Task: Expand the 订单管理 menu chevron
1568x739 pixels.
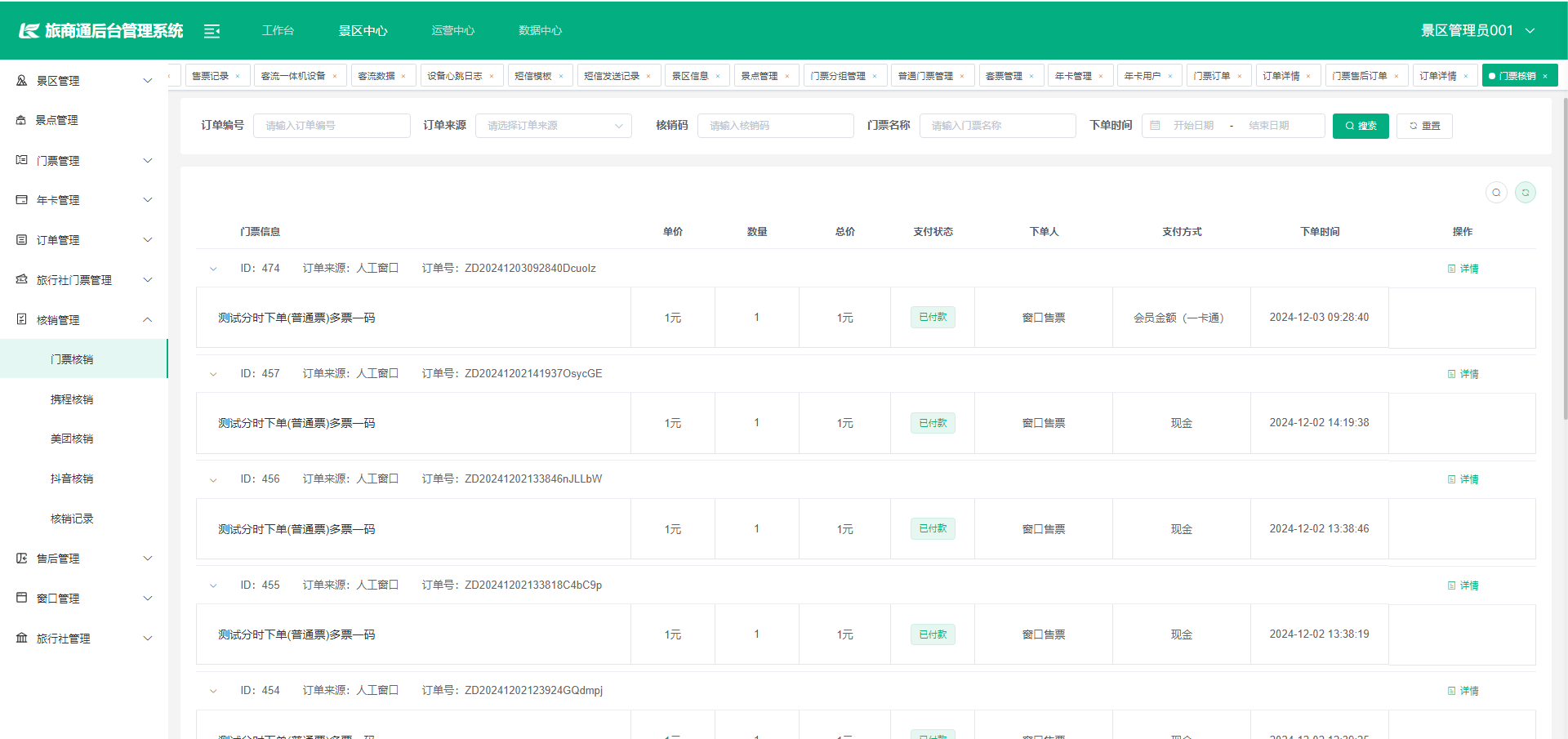Action: click(148, 240)
